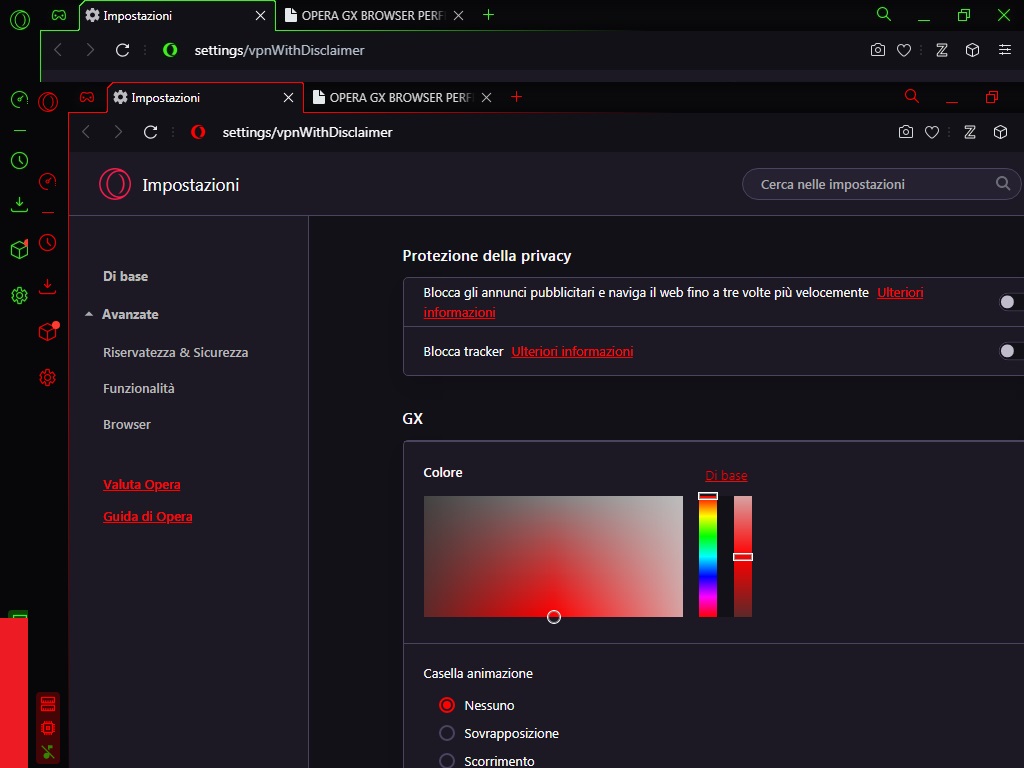This screenshot has width=1024, height=768.
Task: Open Settings gear in red window sidebar
Action: pyautogui.click(x=48, y=377)
